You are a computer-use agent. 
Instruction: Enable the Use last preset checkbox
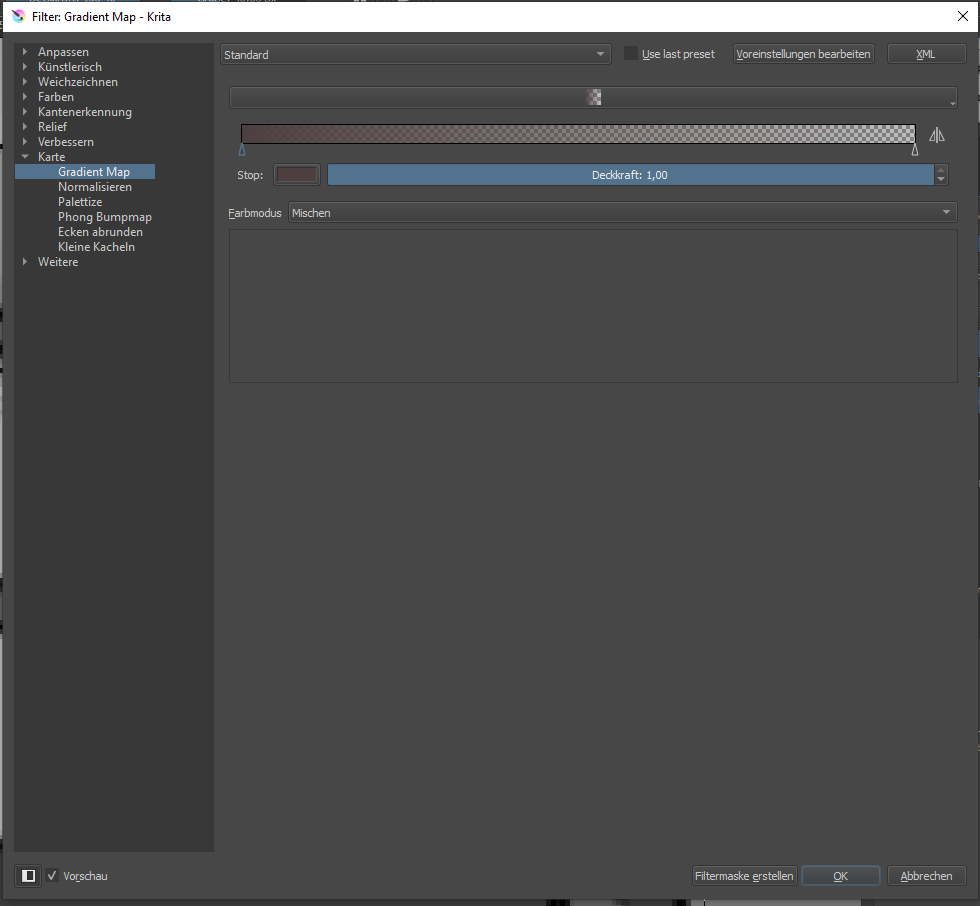pos(631,54)
